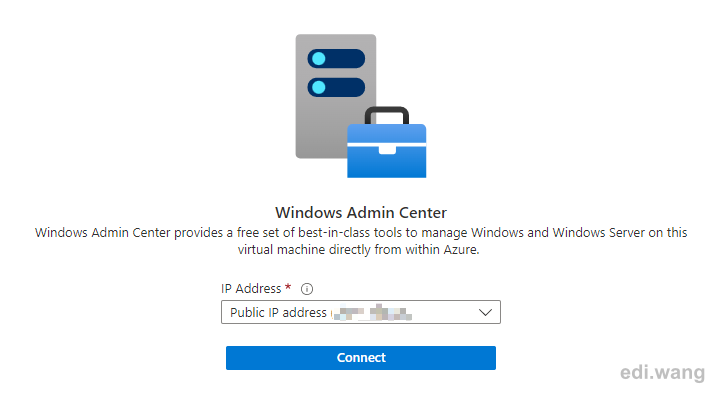The image size is (720, 397).
Task: Click the bottom server drive light
Action: pyautogui.click(x=319, y=87)
